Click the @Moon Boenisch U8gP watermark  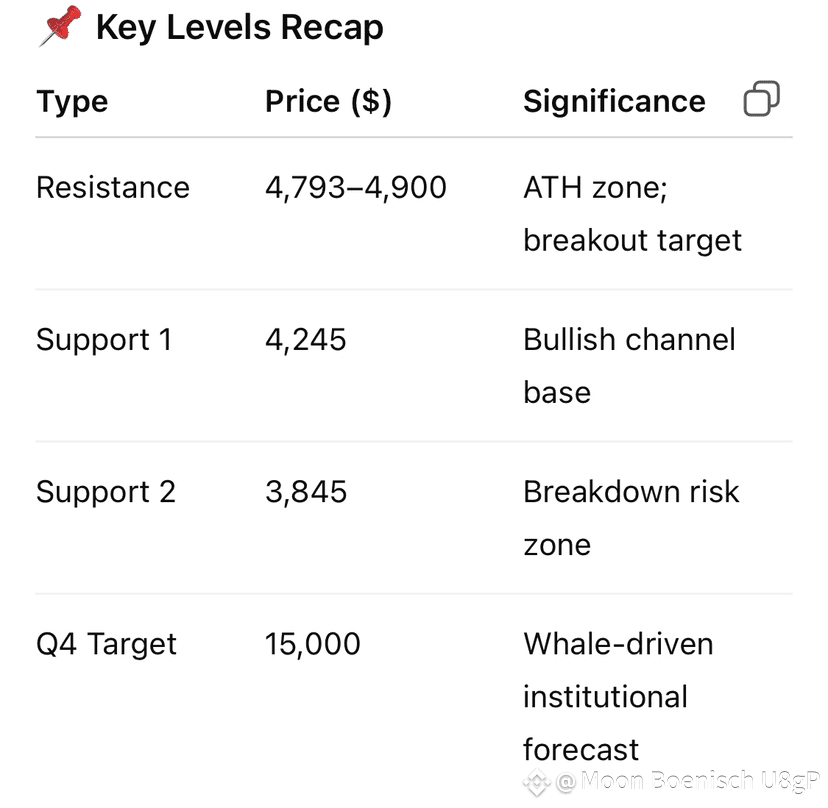(687, 781)
